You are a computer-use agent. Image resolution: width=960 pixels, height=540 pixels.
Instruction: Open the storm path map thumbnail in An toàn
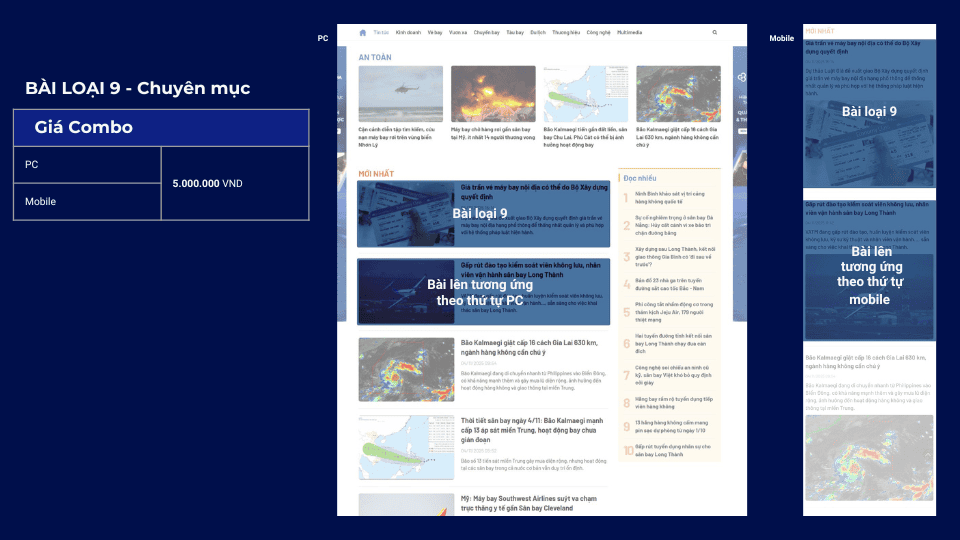click(585, 94)
